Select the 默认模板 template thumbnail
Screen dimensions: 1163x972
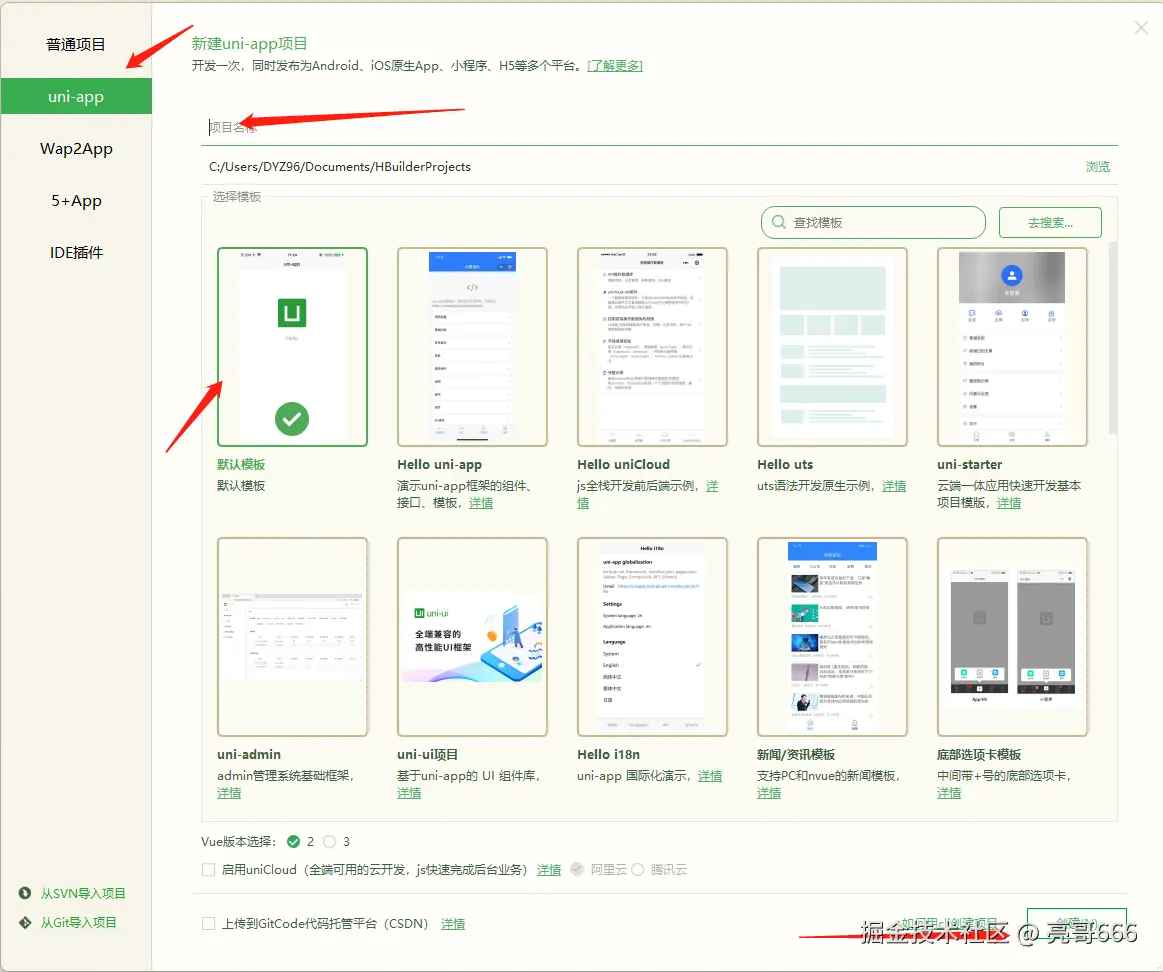pos(292,347)
